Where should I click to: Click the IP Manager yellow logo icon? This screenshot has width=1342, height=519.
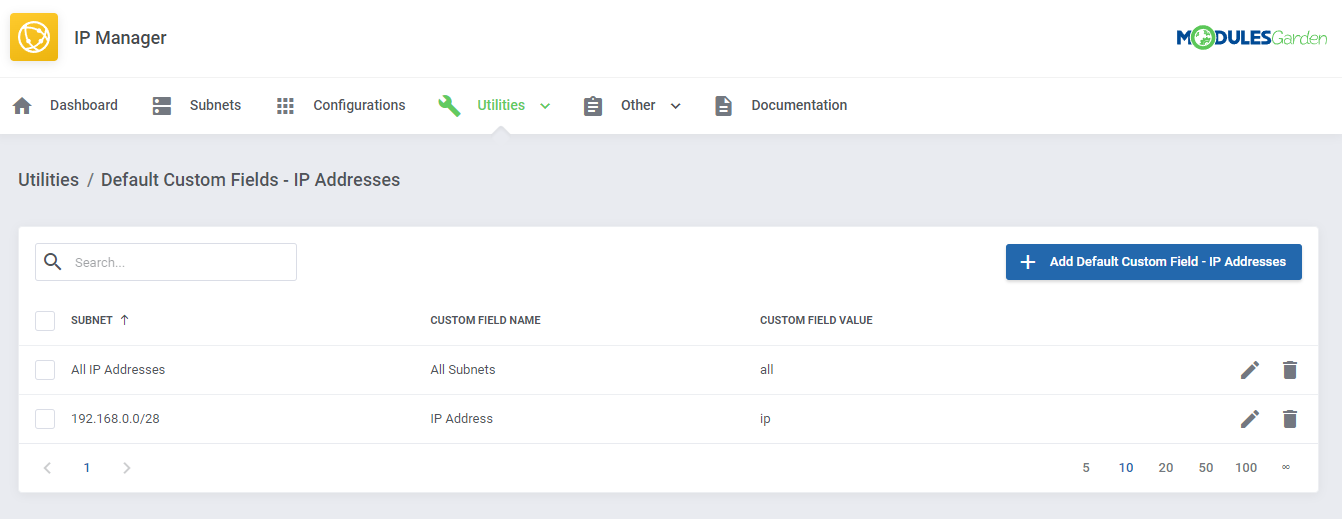34,38
